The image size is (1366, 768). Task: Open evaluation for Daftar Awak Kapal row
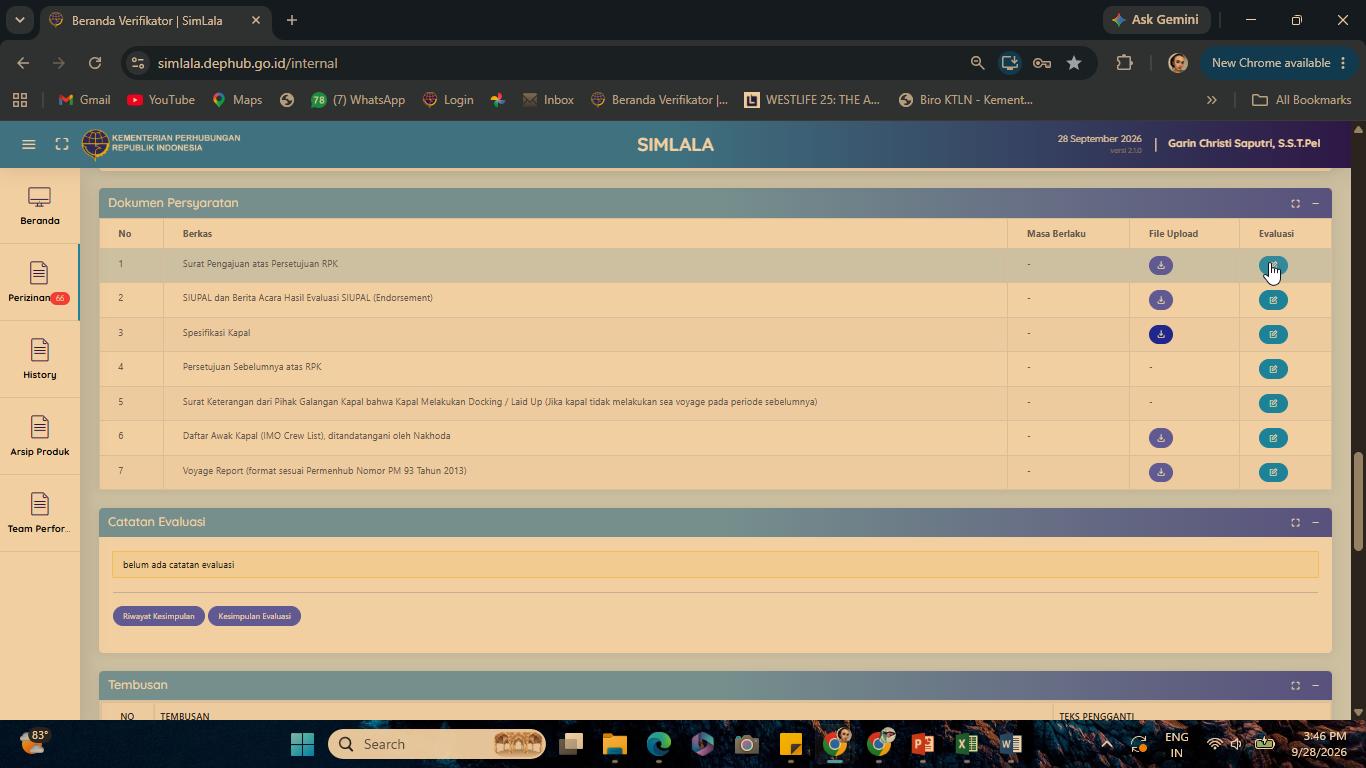(1273, 438)
